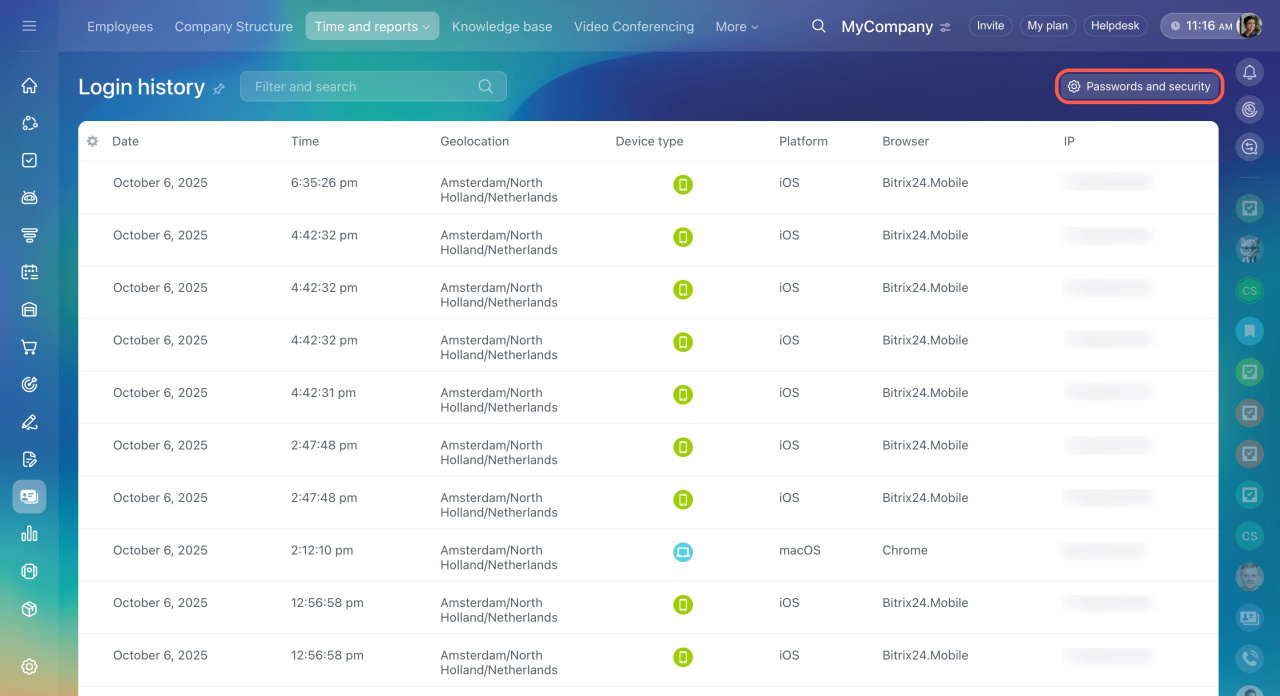Screen dimensions: 1280x696
Task: Open the hamburger menu in left sidebar
Action: (29, 26)
